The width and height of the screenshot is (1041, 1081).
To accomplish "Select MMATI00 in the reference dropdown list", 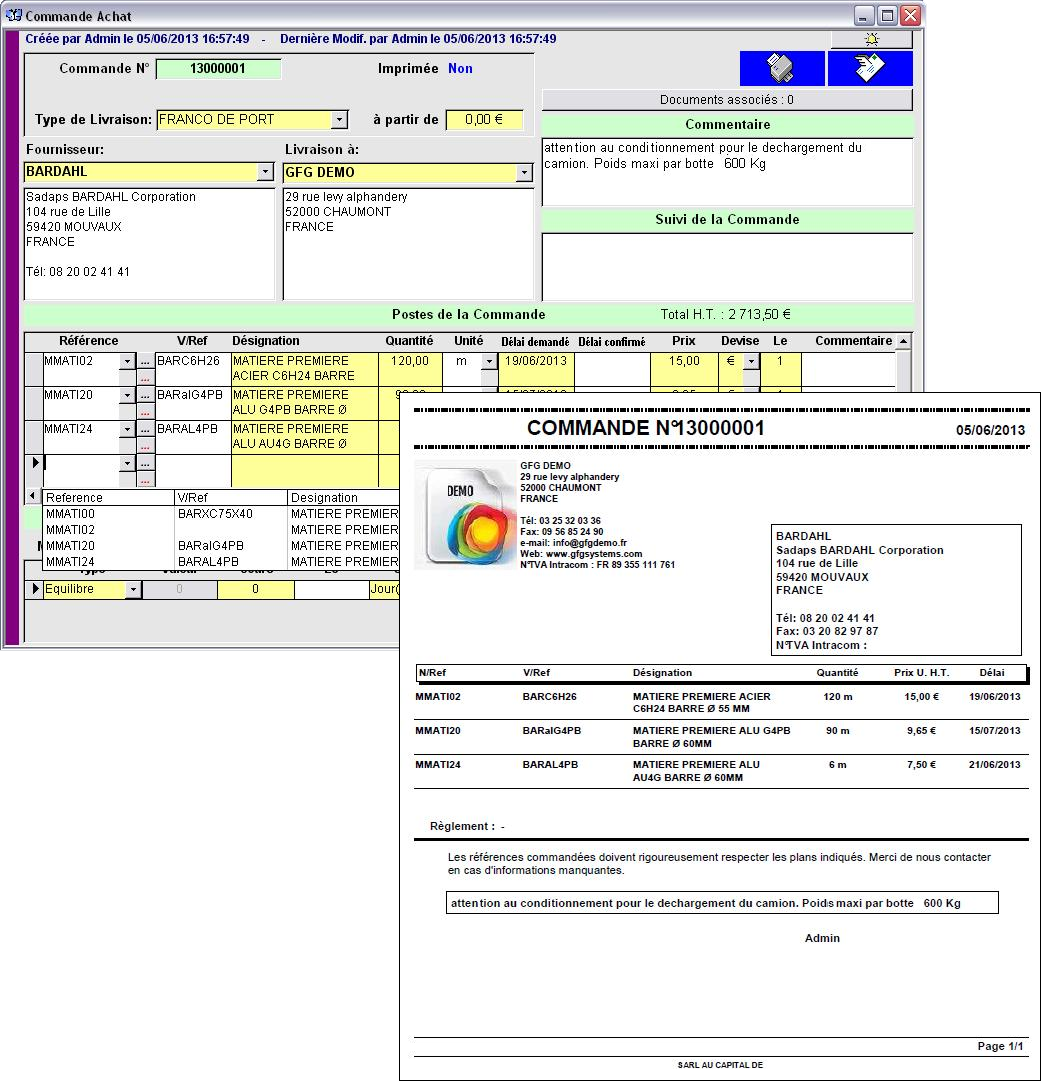I will (221, 514).
